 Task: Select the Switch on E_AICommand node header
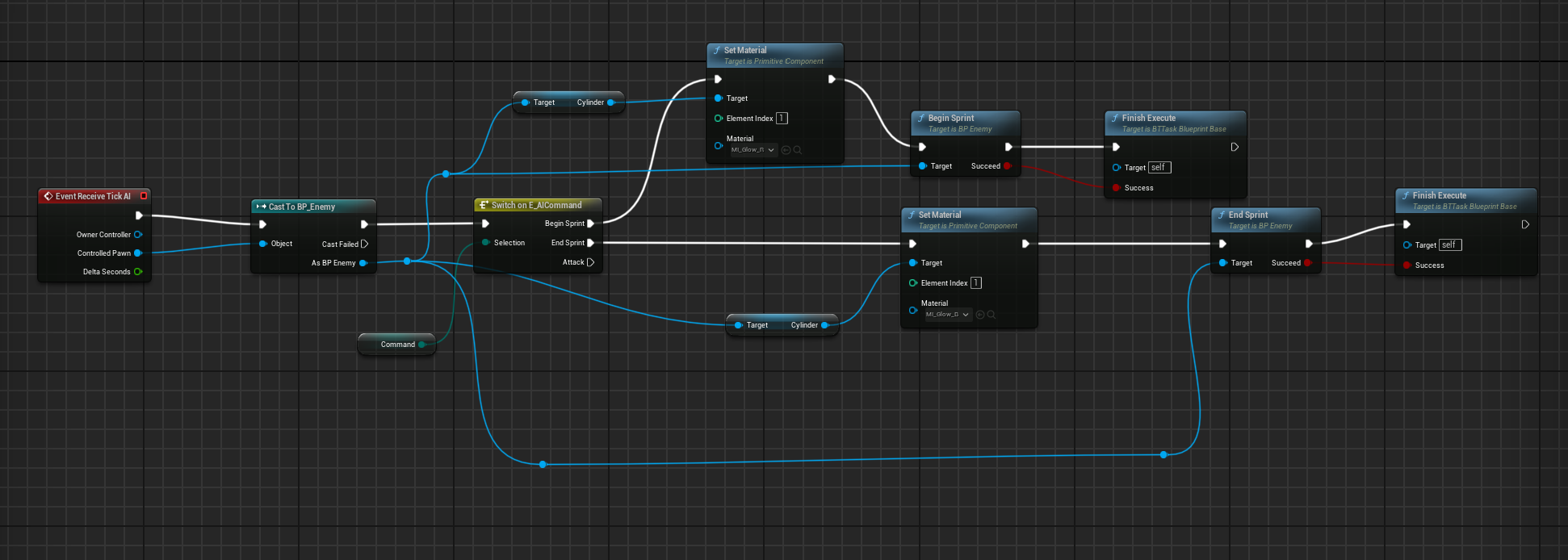tap(536, 206)
